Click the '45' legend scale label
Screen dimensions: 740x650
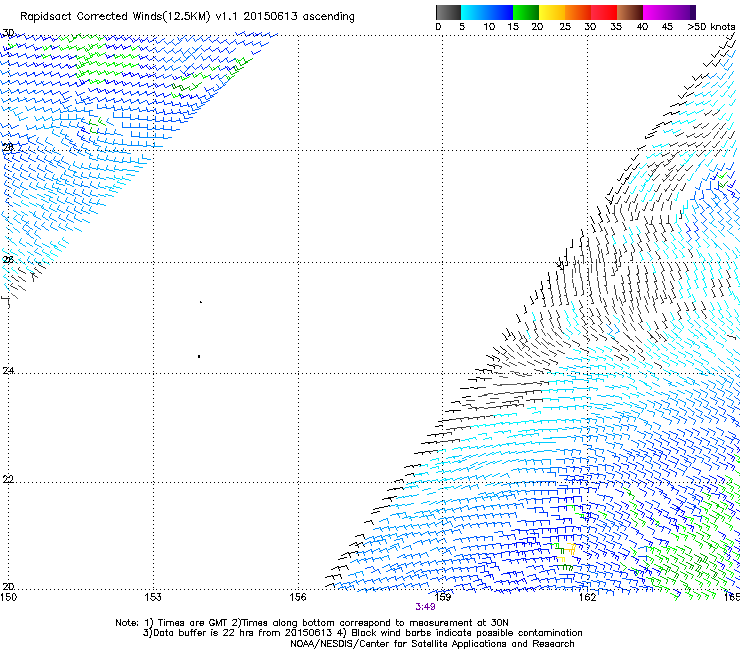tap(667, 27)
